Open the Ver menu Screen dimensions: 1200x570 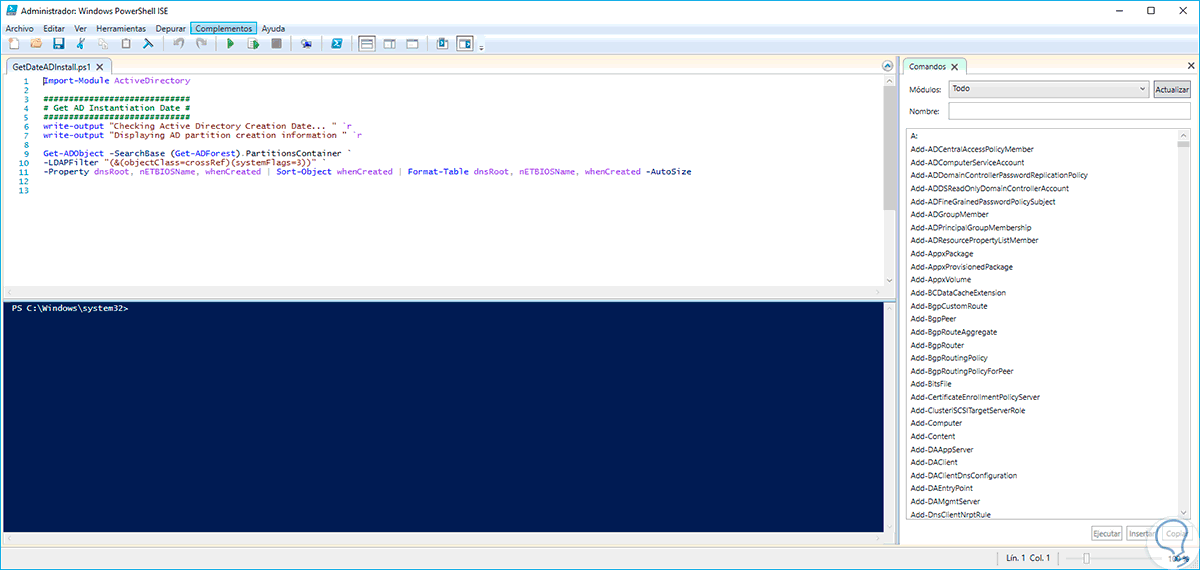pyautogui.click(x=80, y=28)
